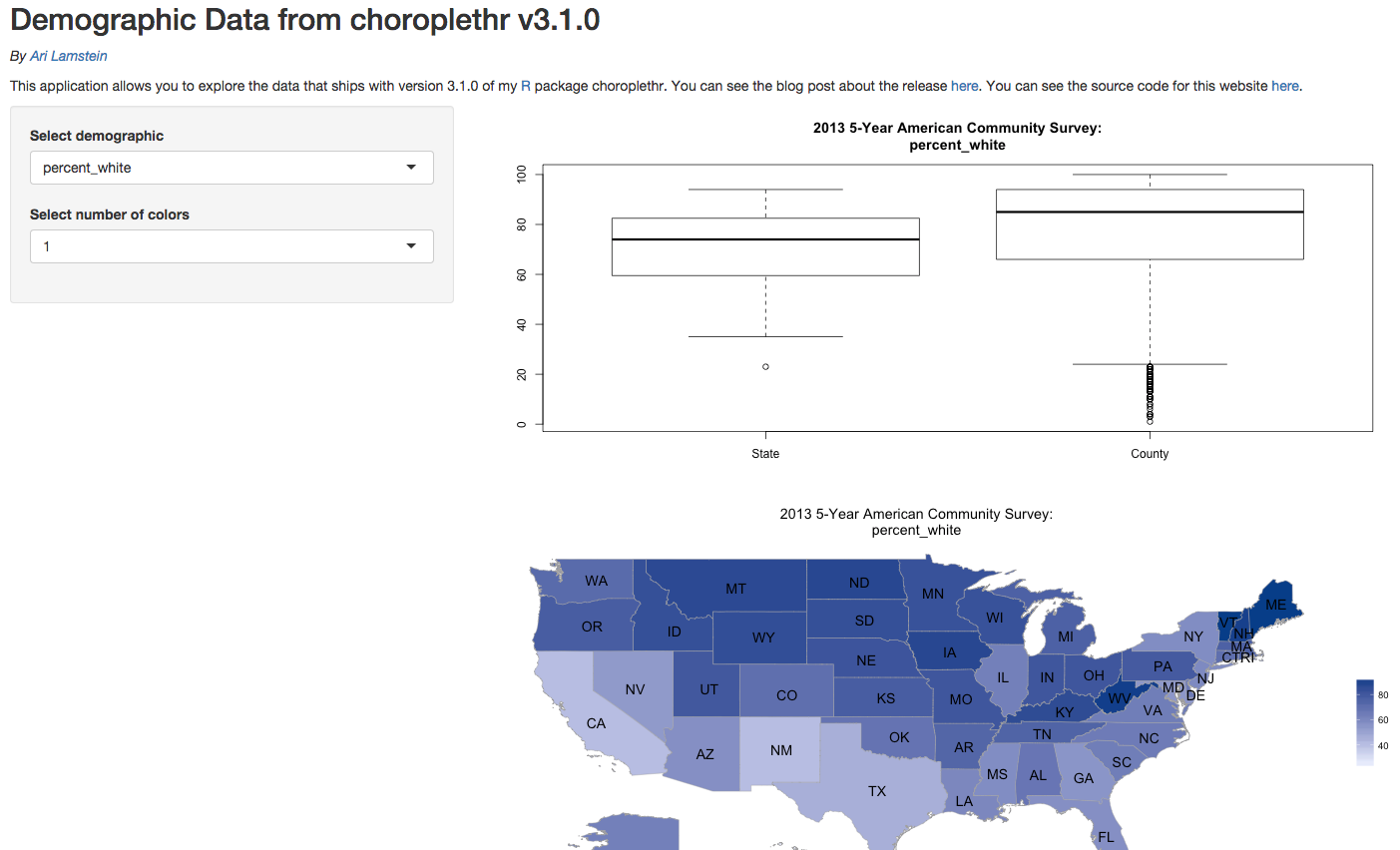Open the Select demographic dropdown
1400x850 pixels.
coord(232,168)
